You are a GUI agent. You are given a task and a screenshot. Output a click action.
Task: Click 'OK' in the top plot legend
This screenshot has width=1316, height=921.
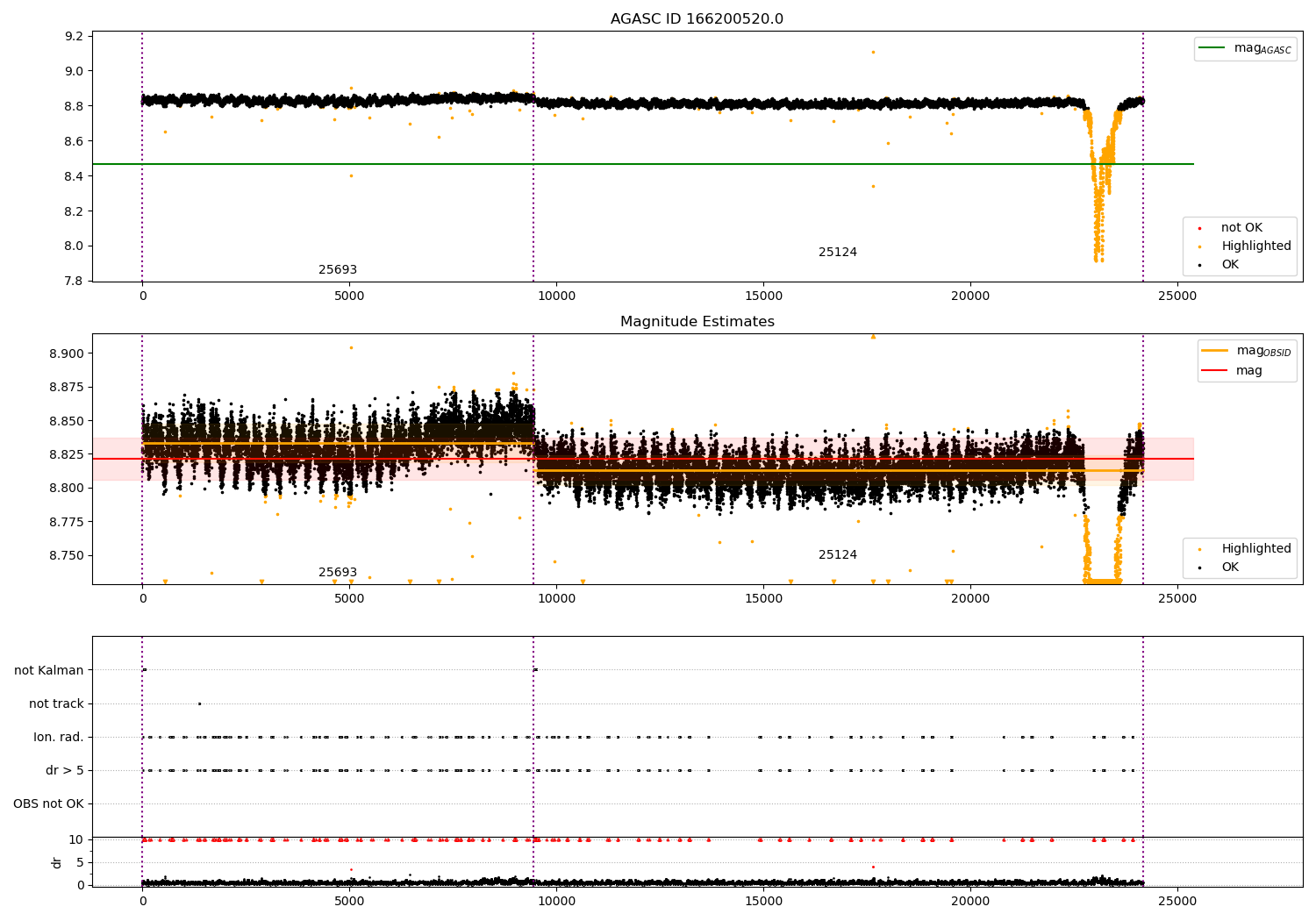1230,265
